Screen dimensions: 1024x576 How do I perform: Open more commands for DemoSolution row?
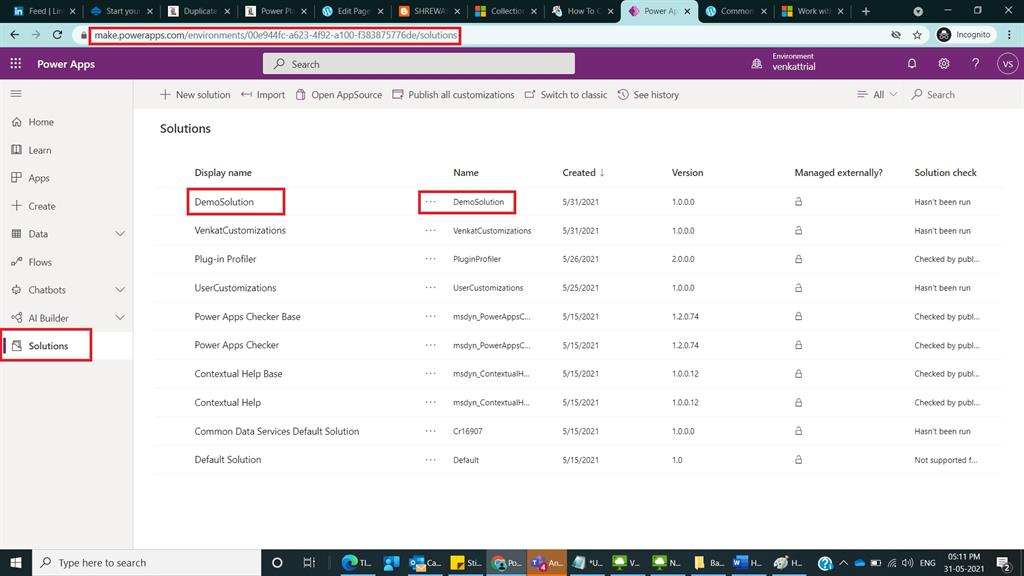[430, 201]
